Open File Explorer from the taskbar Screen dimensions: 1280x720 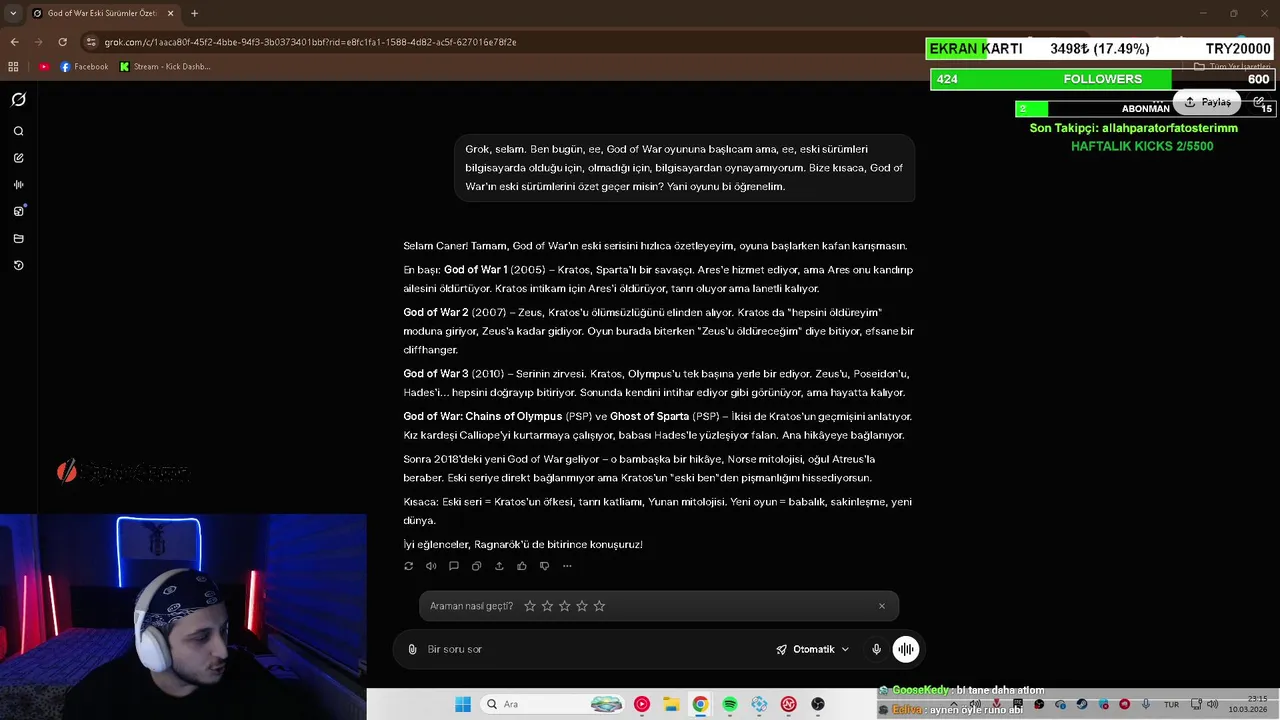click(671, 704)
